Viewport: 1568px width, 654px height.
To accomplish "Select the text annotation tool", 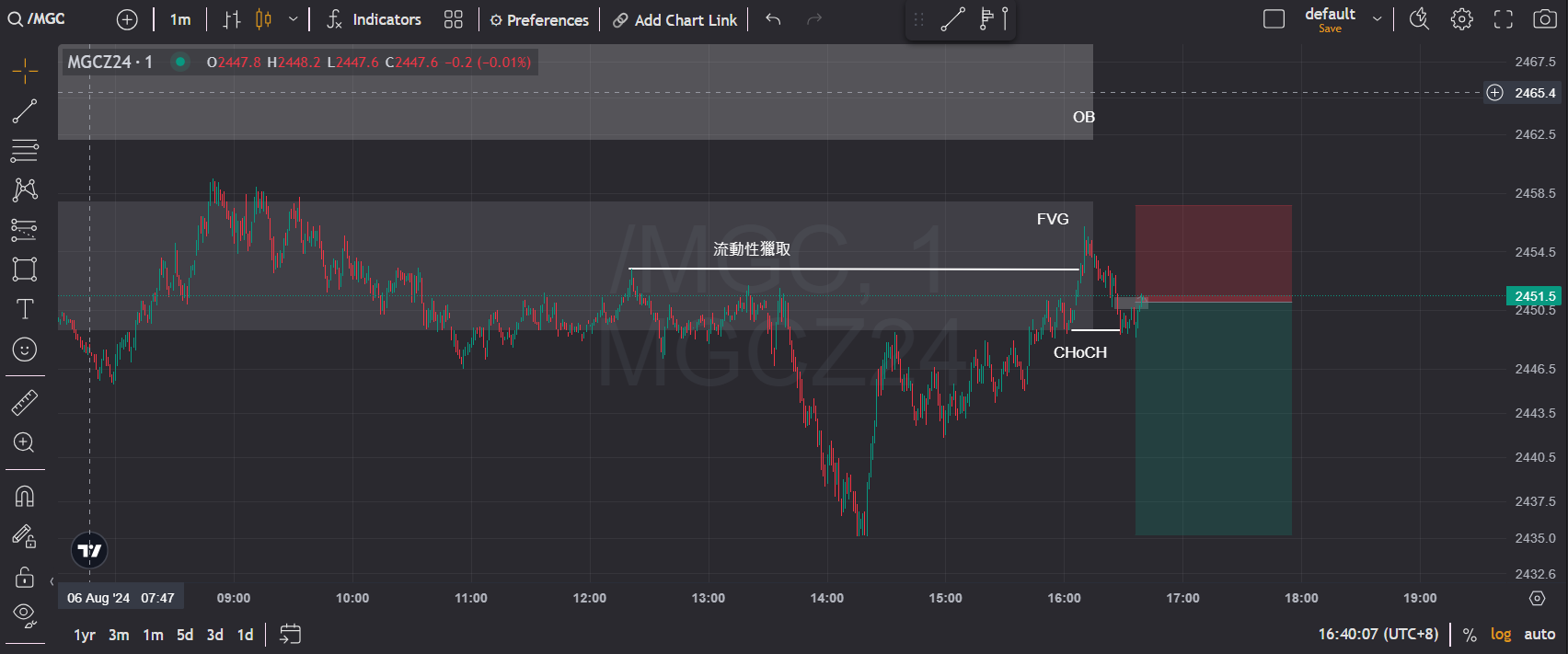I will click(25, 309).
